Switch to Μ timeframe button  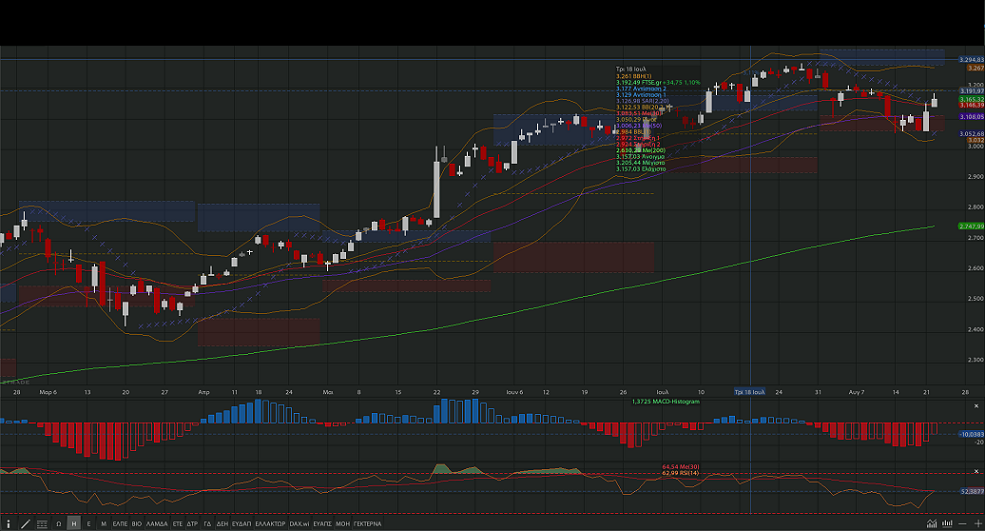coord(104,523)
